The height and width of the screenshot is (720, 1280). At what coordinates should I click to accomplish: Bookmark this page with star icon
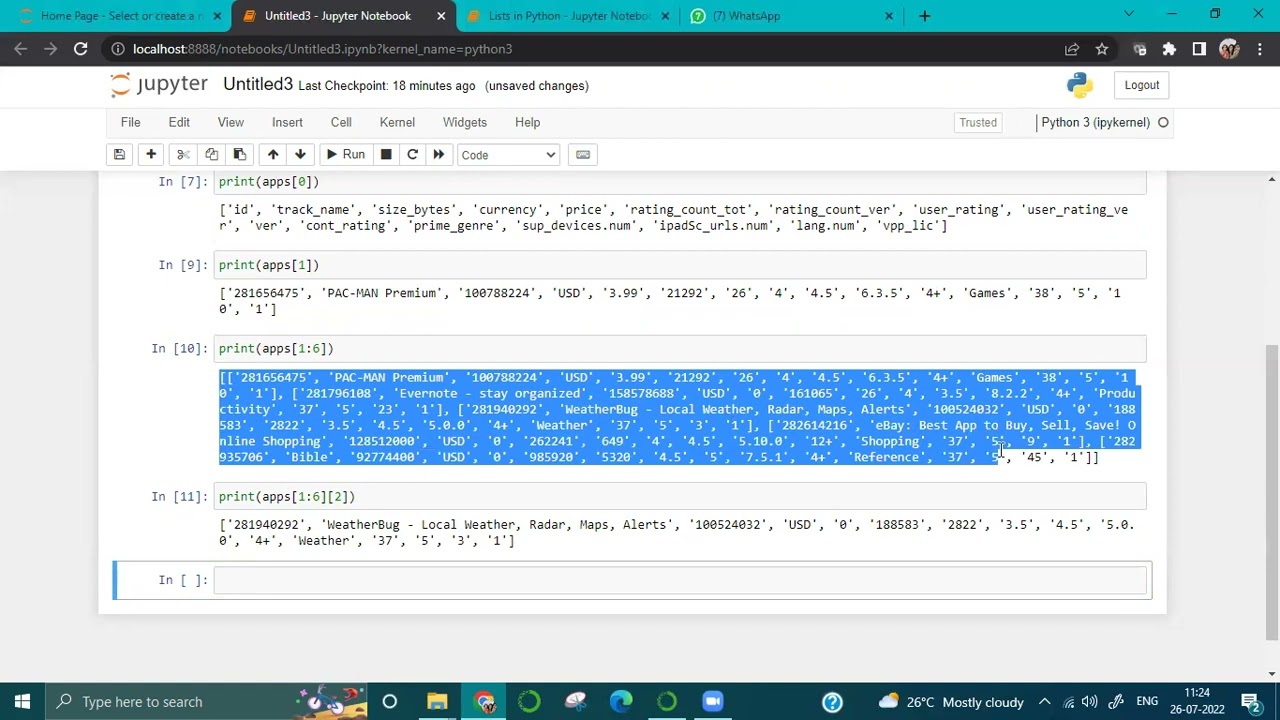(1101, 49)
